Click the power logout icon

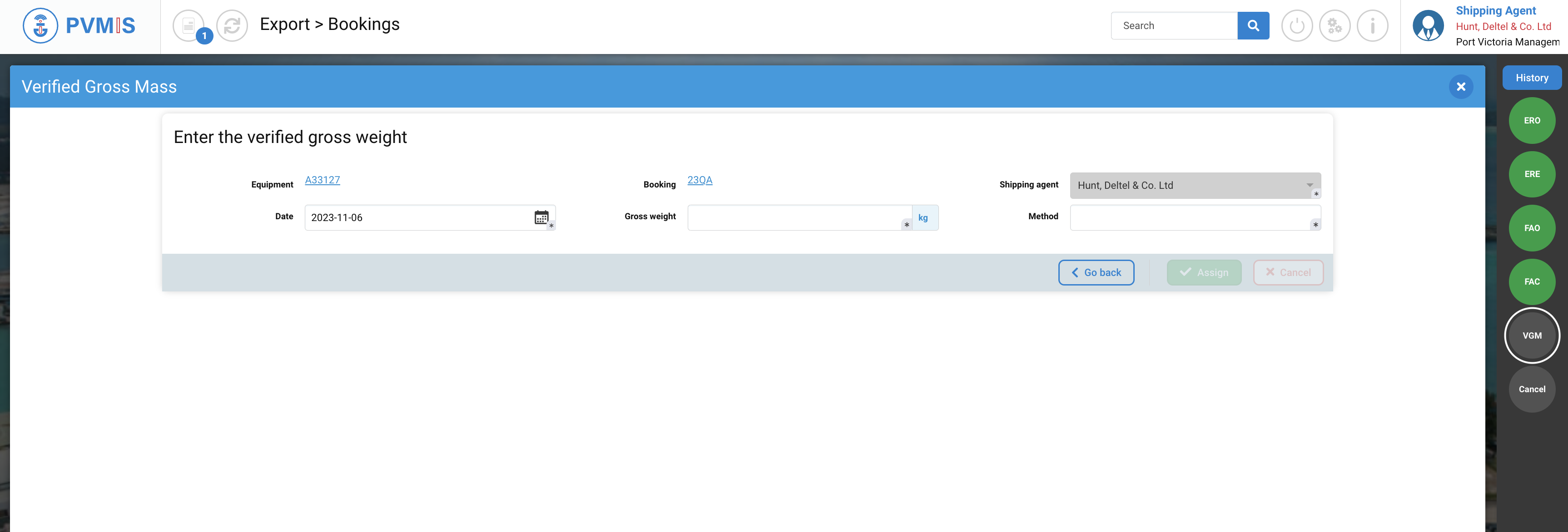coord(1296,25)
